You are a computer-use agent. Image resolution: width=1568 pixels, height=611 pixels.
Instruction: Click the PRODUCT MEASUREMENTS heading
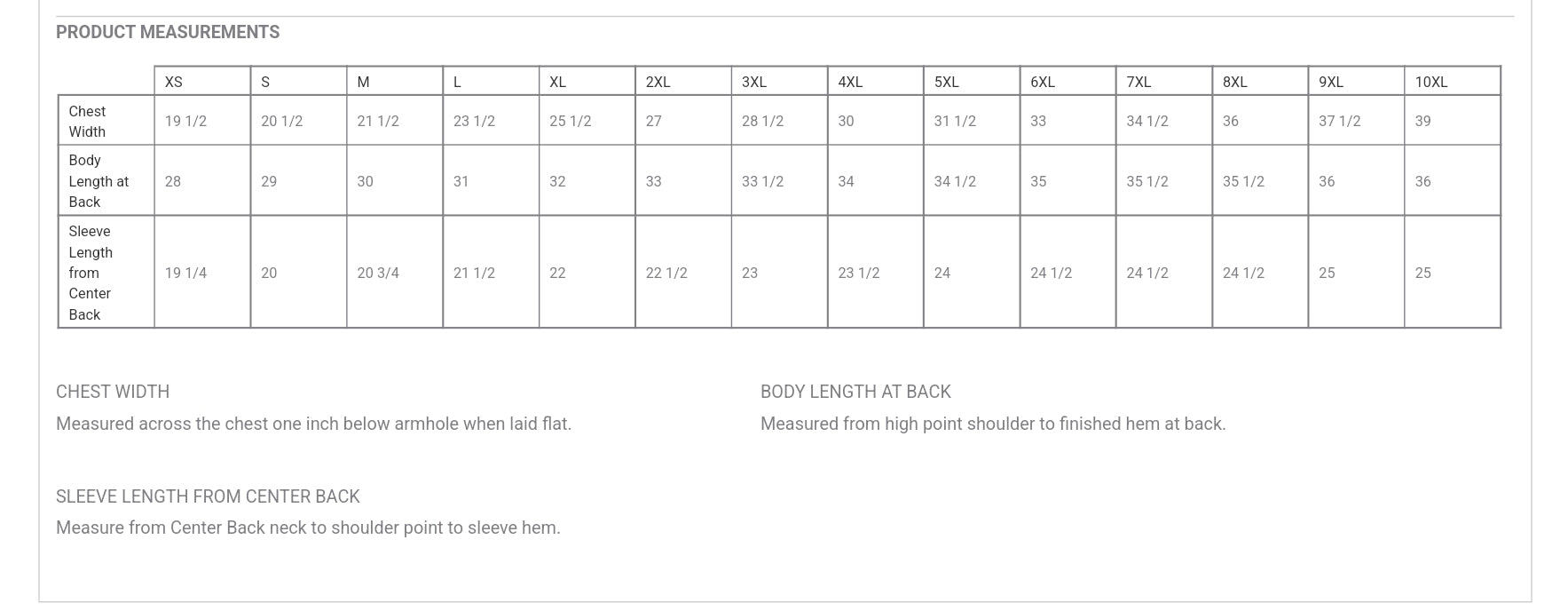(x=168, y=33)
